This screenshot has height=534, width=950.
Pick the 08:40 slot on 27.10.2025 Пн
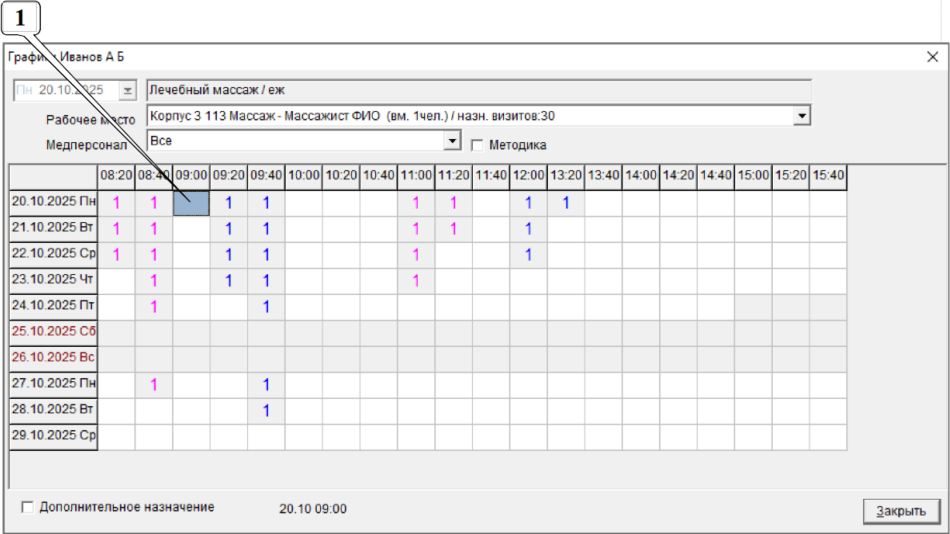[154, 385]
